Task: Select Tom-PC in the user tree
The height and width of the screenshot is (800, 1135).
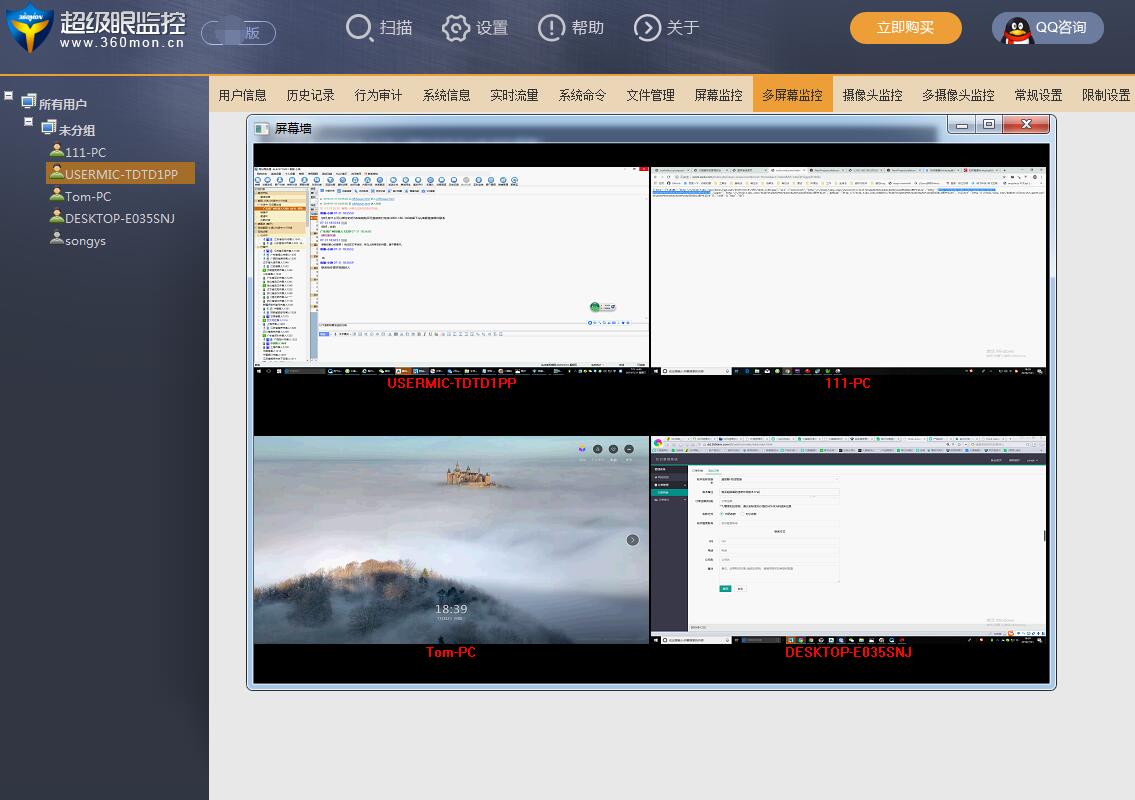Action: coord(88,197)
